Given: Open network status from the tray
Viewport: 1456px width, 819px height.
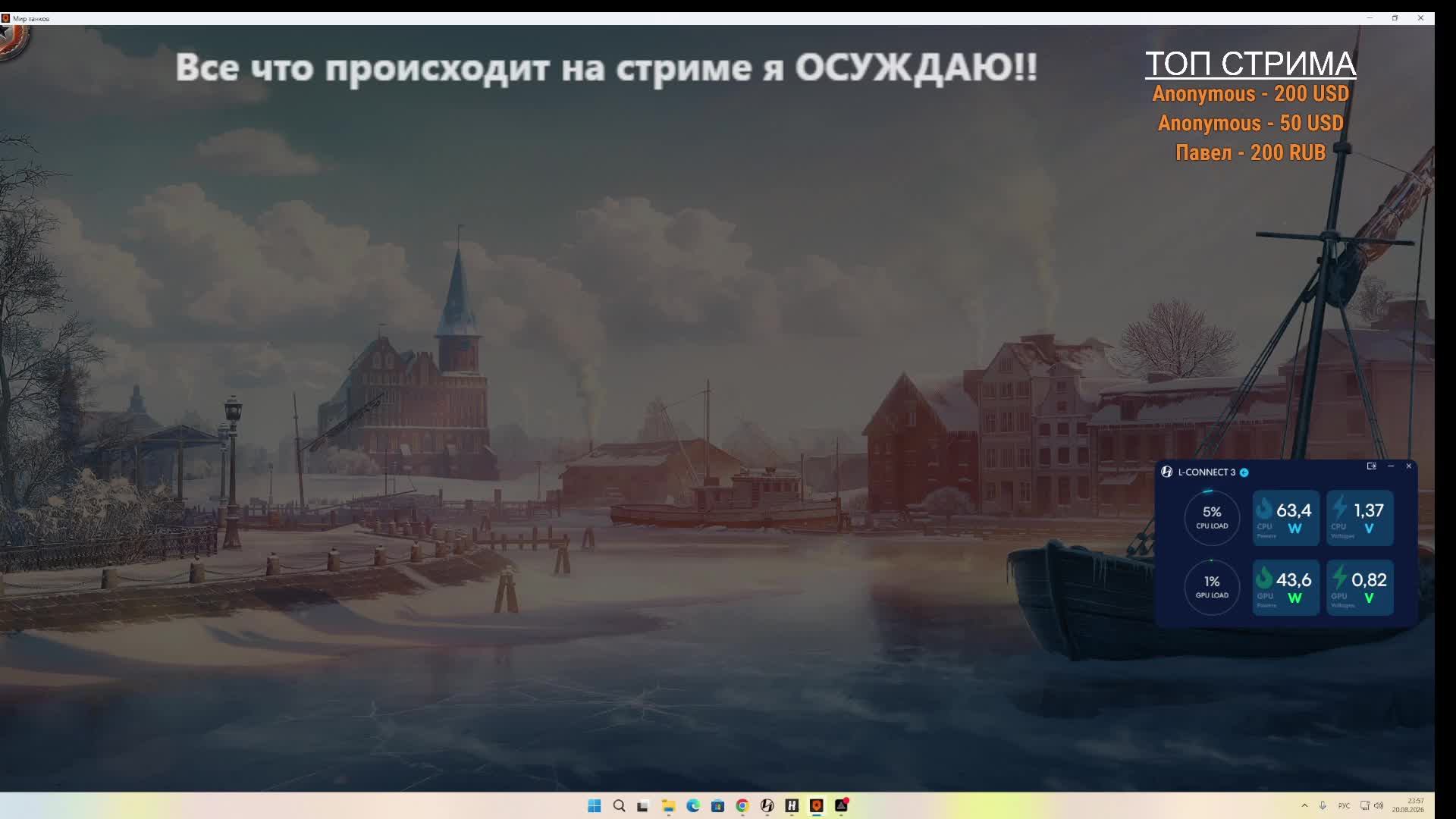Looking at the screenshot, I should pyautogui.click(x=1365, y=805).
